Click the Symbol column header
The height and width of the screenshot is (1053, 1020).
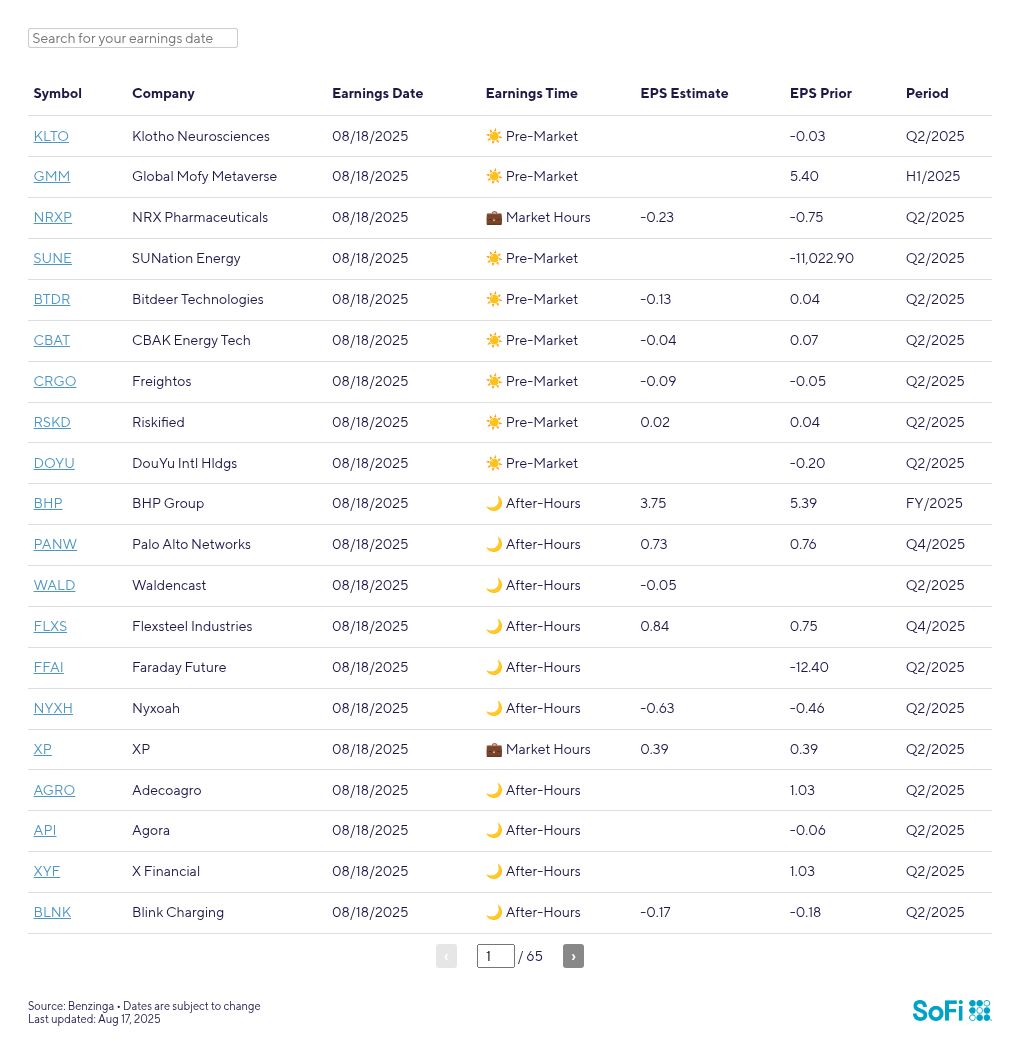point(58,93)
